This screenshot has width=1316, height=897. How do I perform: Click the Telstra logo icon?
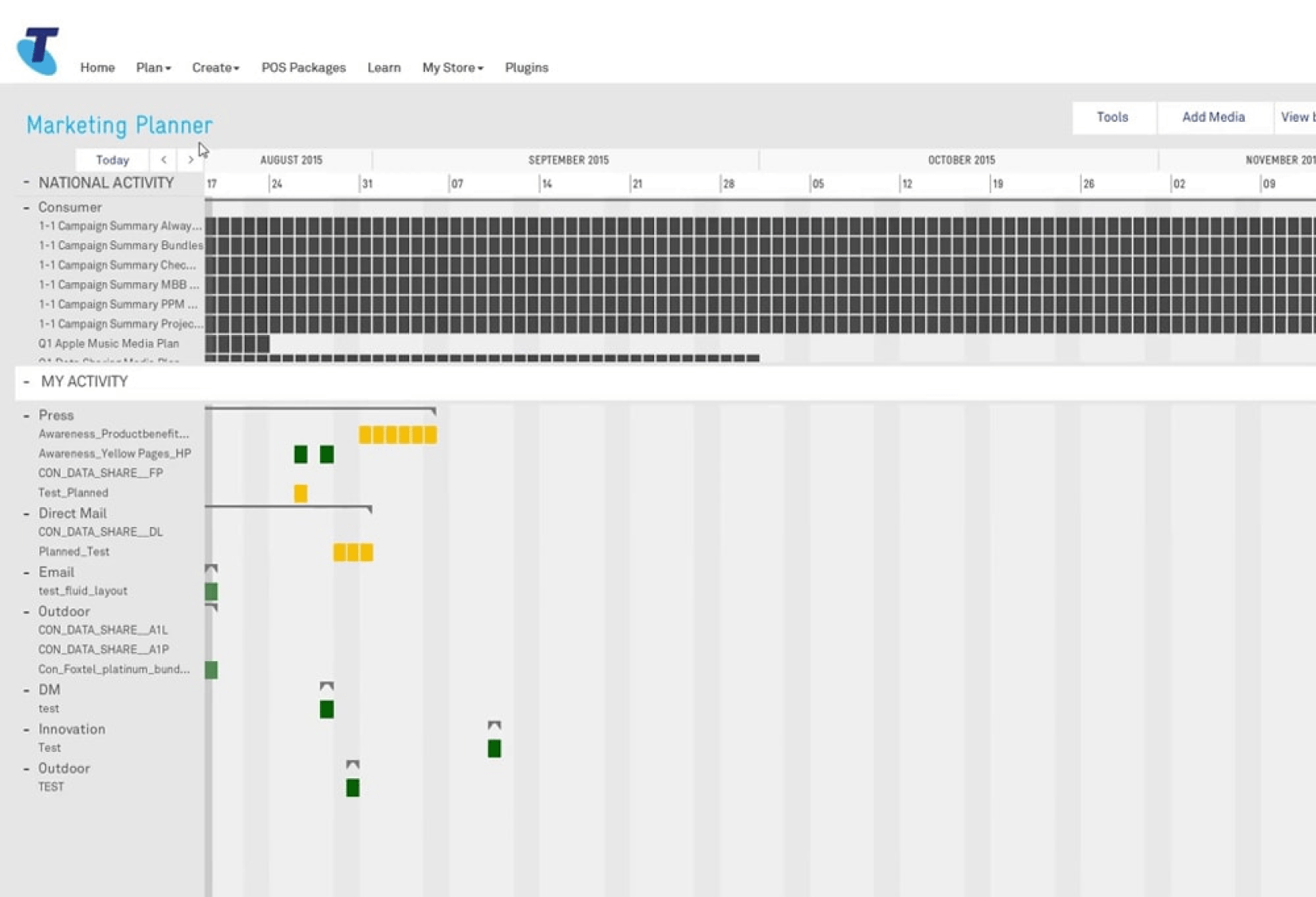tap(37, 50)
